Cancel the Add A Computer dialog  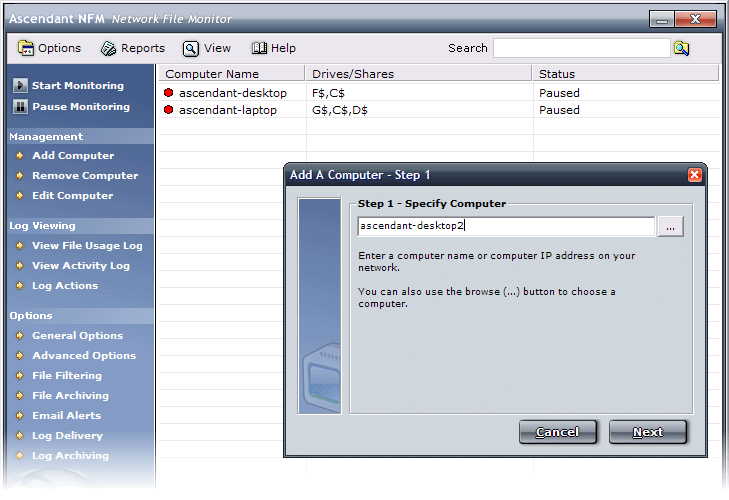coord(557,432)
